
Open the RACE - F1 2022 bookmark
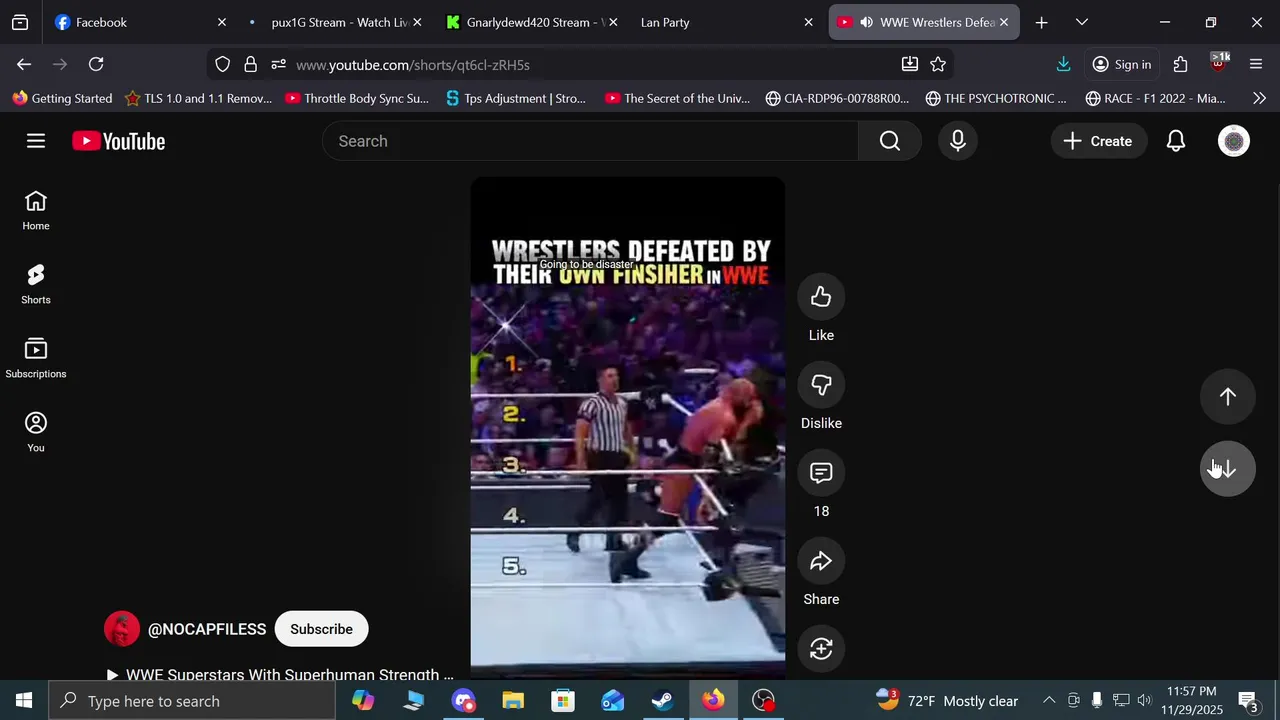1155,98
